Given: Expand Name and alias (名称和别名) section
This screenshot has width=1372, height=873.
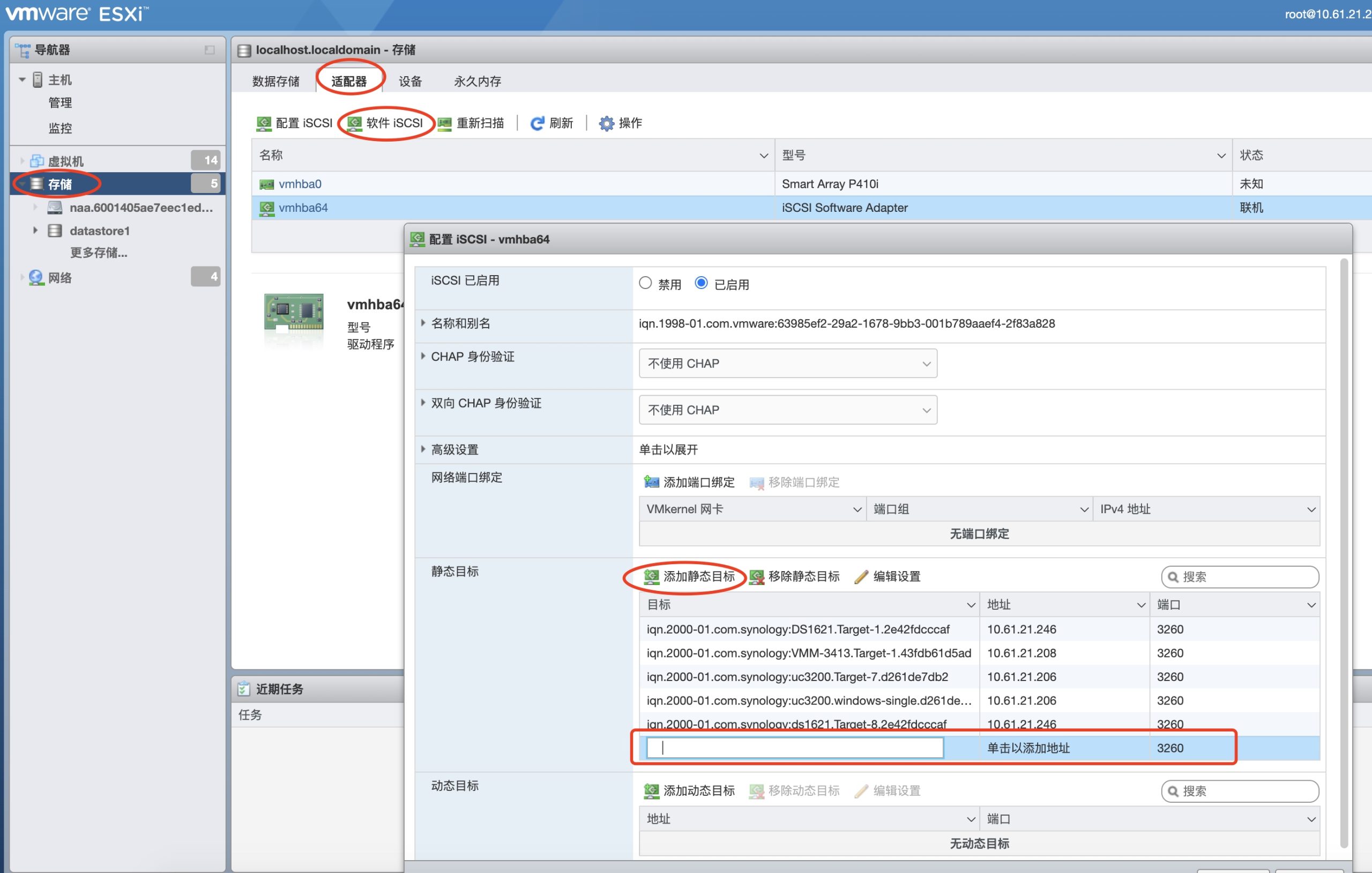Looking at the screenshot, I should [423, 323].
